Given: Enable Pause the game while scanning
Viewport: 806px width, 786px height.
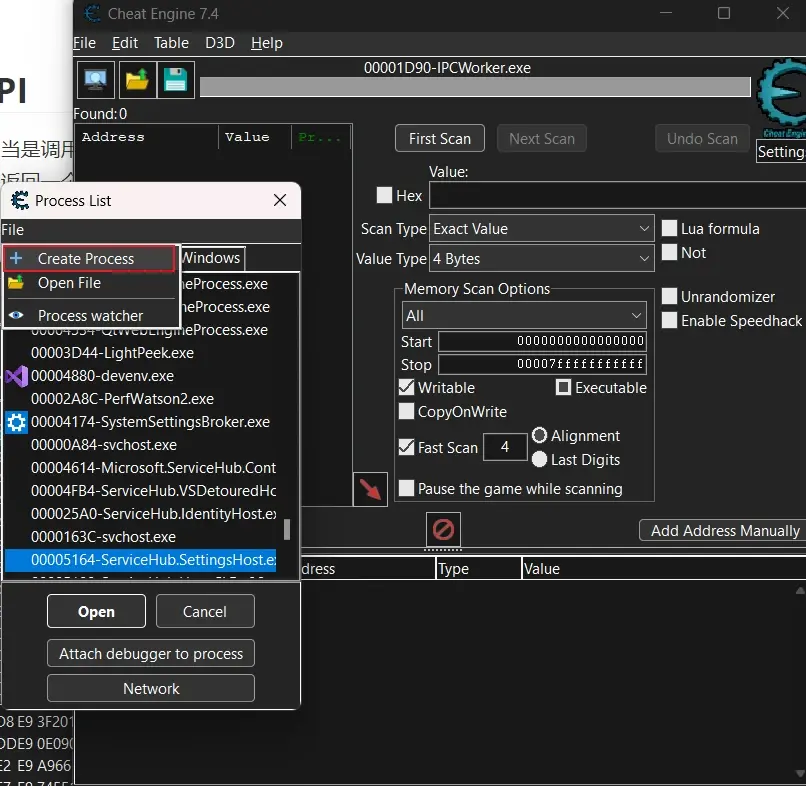Looking at the screenshot, I should tap(406, 488).
